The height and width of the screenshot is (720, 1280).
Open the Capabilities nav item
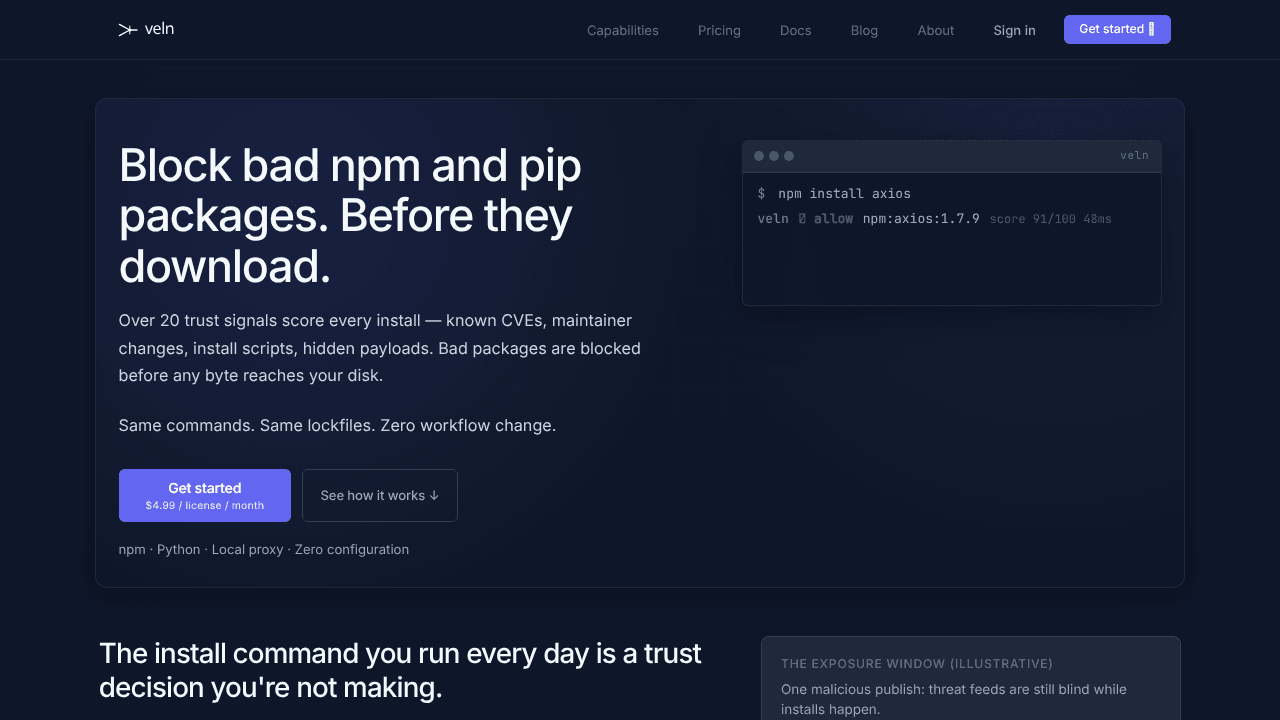pos(623,30)
